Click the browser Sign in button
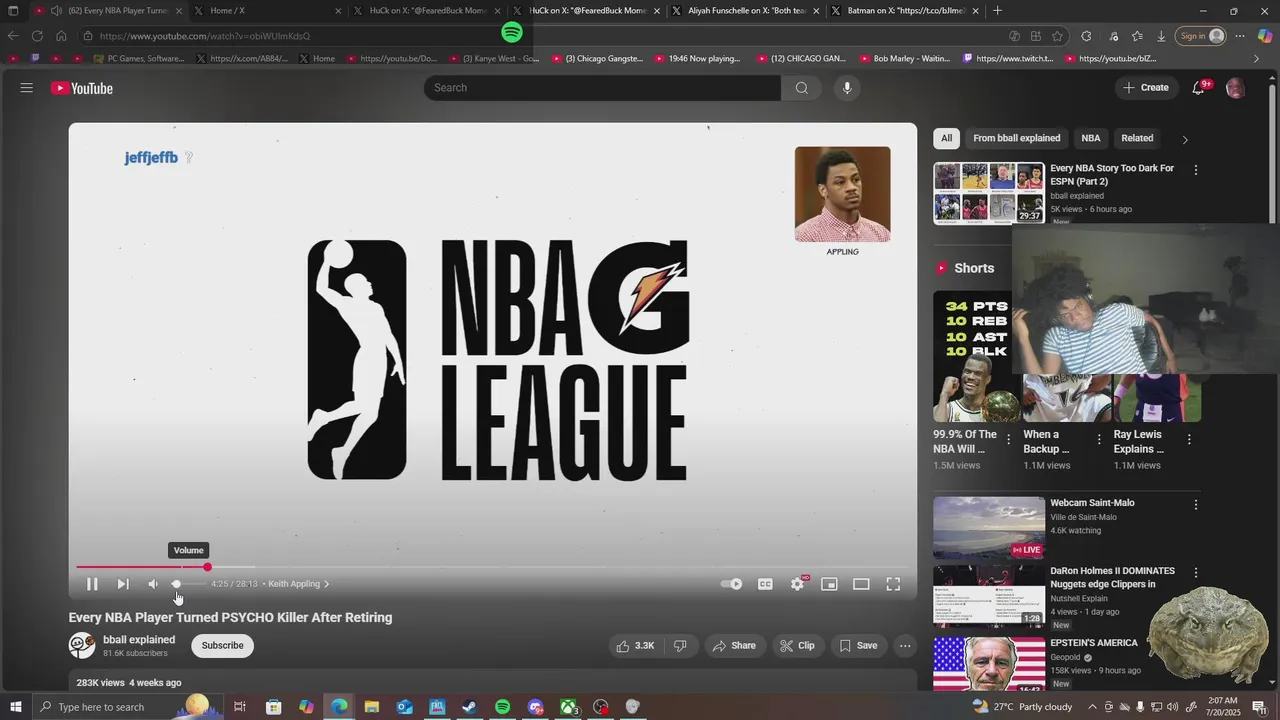The height and width of the screenshot is (720, 1280). [x=1201, y=36]
